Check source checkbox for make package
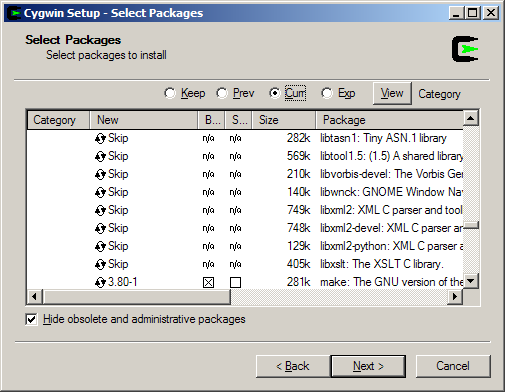This screenshot has height=392, width=505. 235,283
